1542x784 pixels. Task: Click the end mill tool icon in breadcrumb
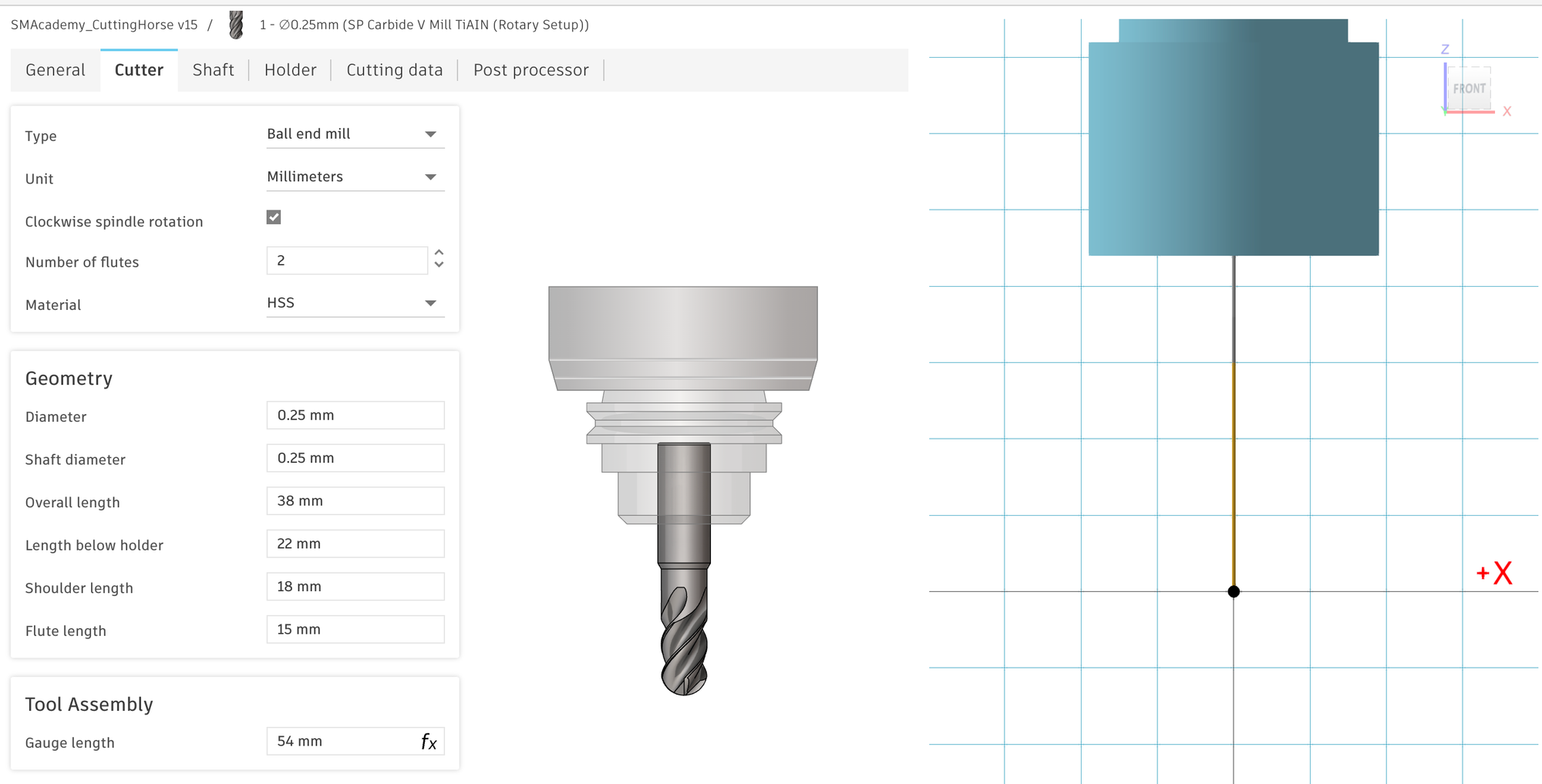click(x=237, y=25)
